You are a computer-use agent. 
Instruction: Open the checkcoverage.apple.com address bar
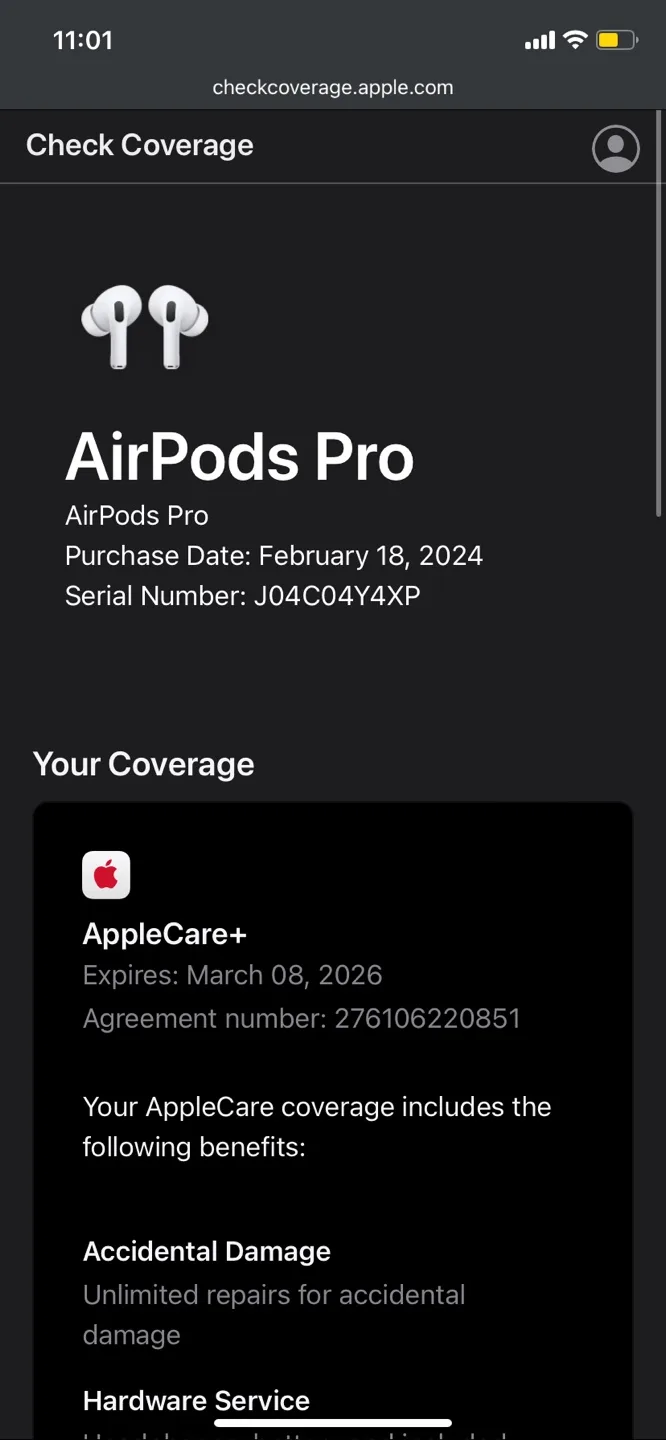[x=333, y=87]
